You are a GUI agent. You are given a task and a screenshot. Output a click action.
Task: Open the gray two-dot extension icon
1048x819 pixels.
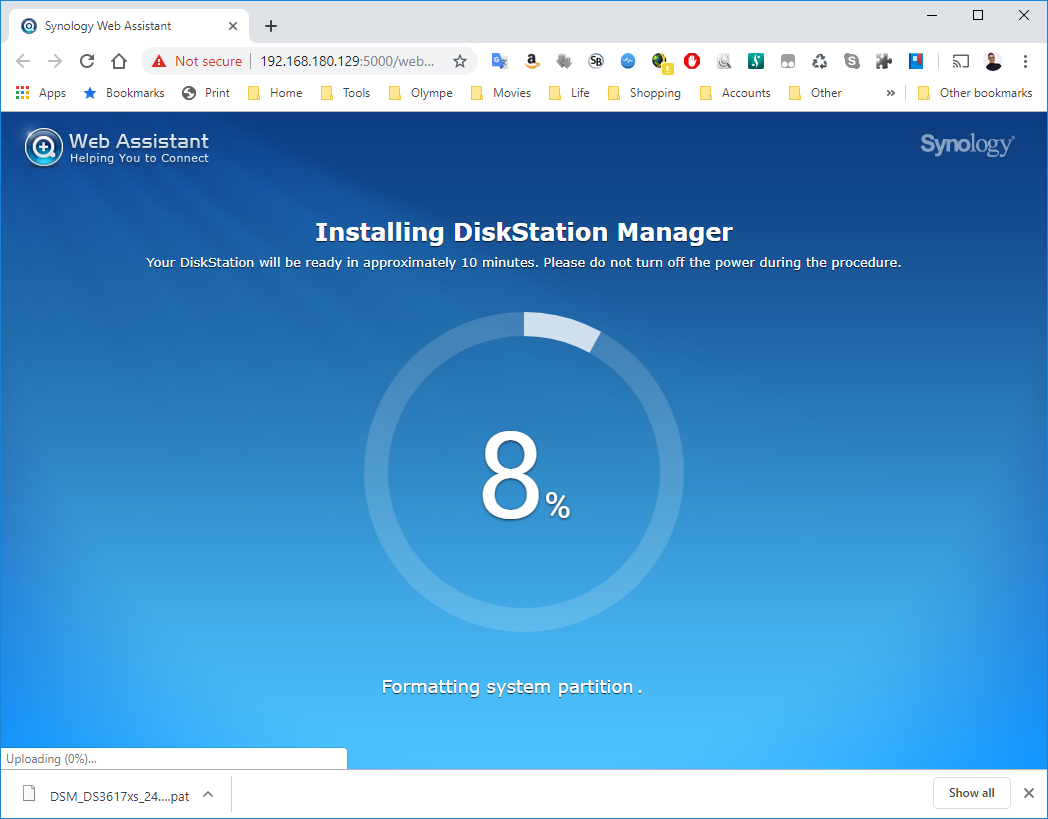pos(788,62)
